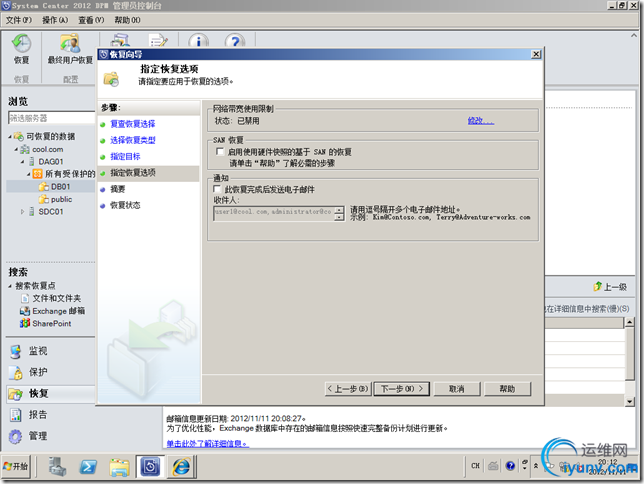Image resolution: width=644 pixels, height=484 pixels.
Task: Open the 操作(A) menu
Action: point(55,20)
